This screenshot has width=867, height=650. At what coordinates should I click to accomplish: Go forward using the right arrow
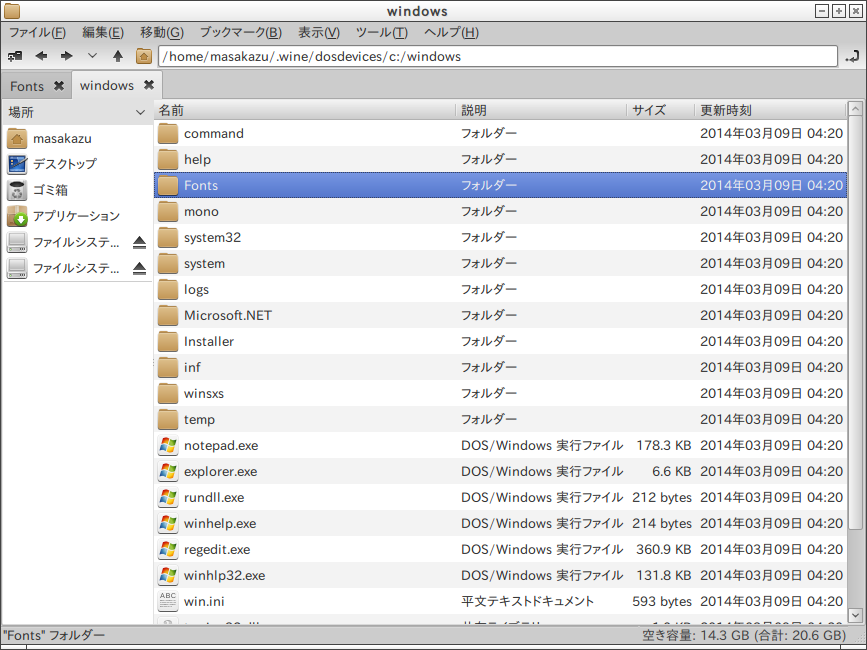[x=67, y=56]
